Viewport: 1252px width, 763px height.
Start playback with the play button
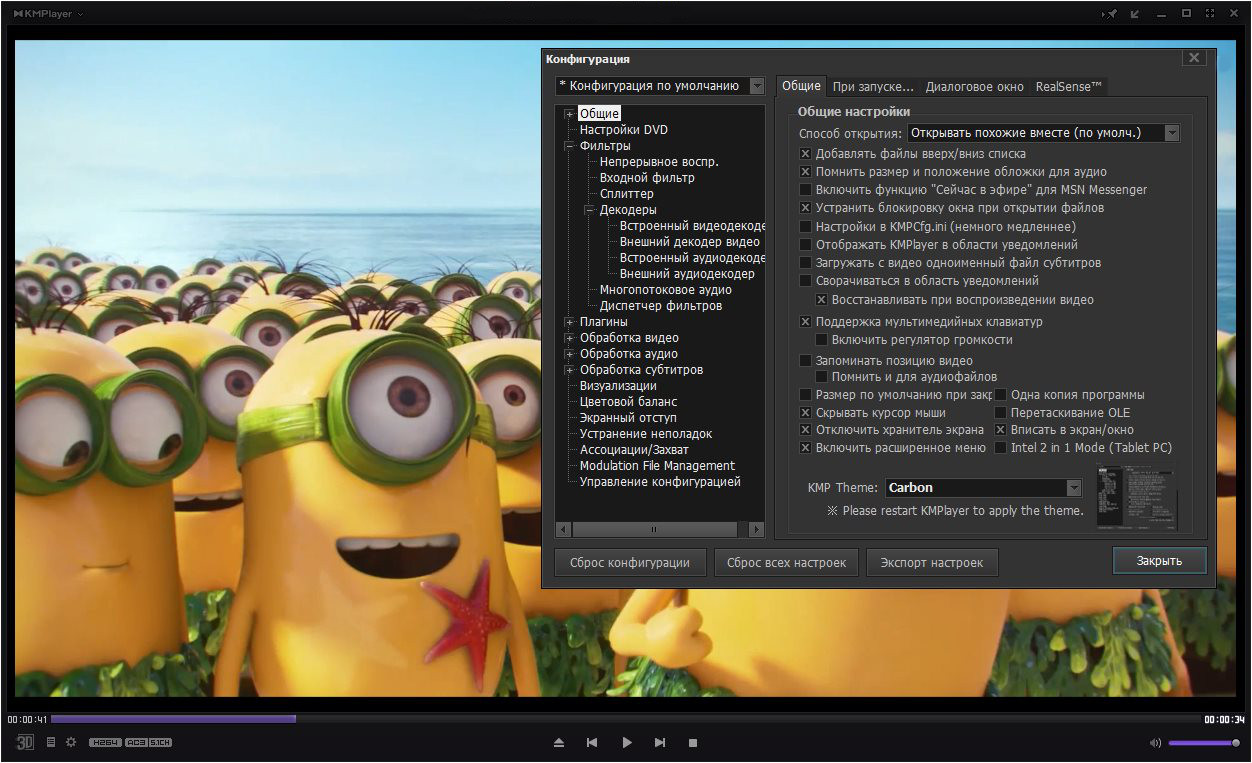627,743
